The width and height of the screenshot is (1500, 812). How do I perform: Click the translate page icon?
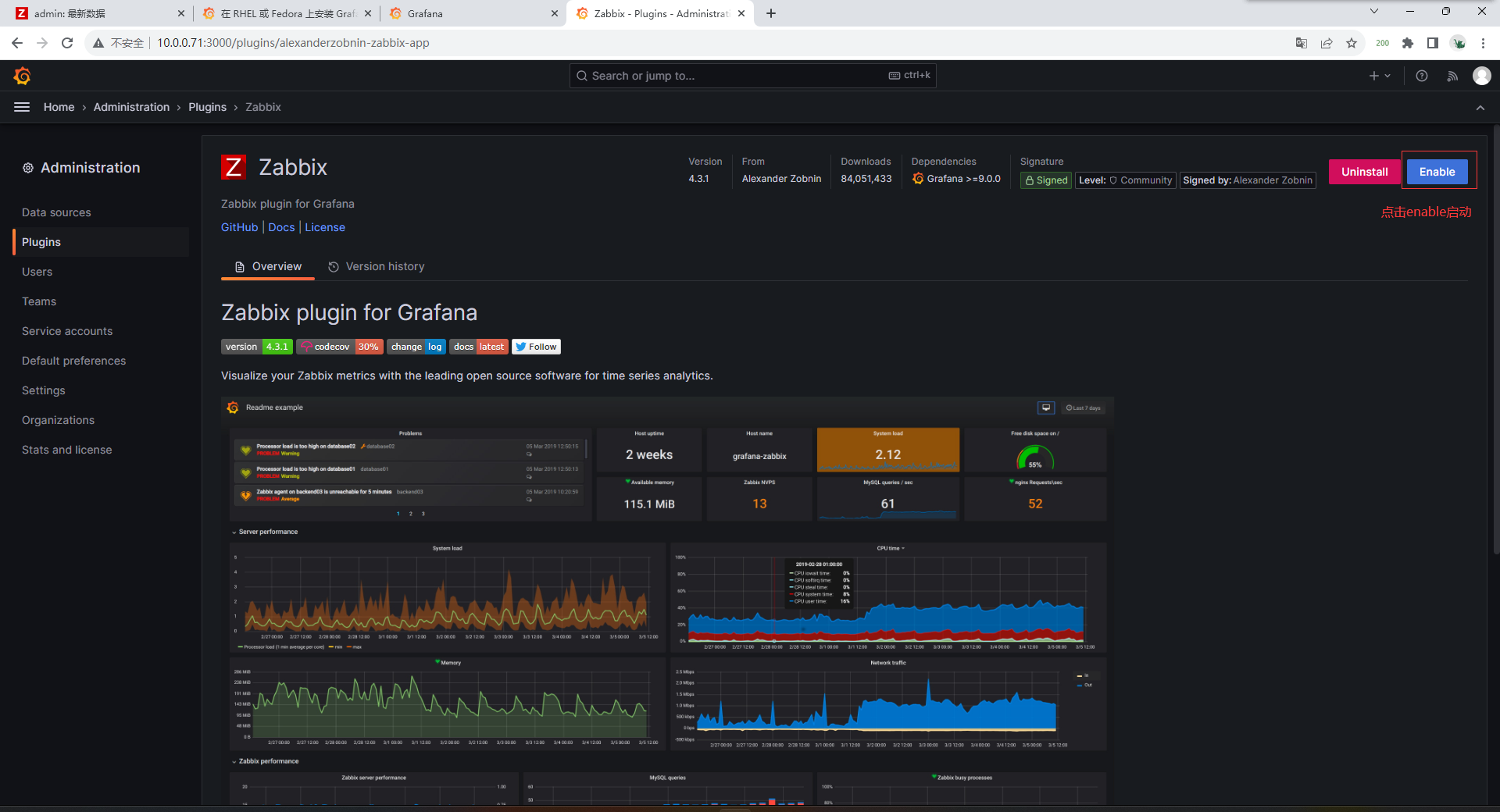coord(1302,43)
